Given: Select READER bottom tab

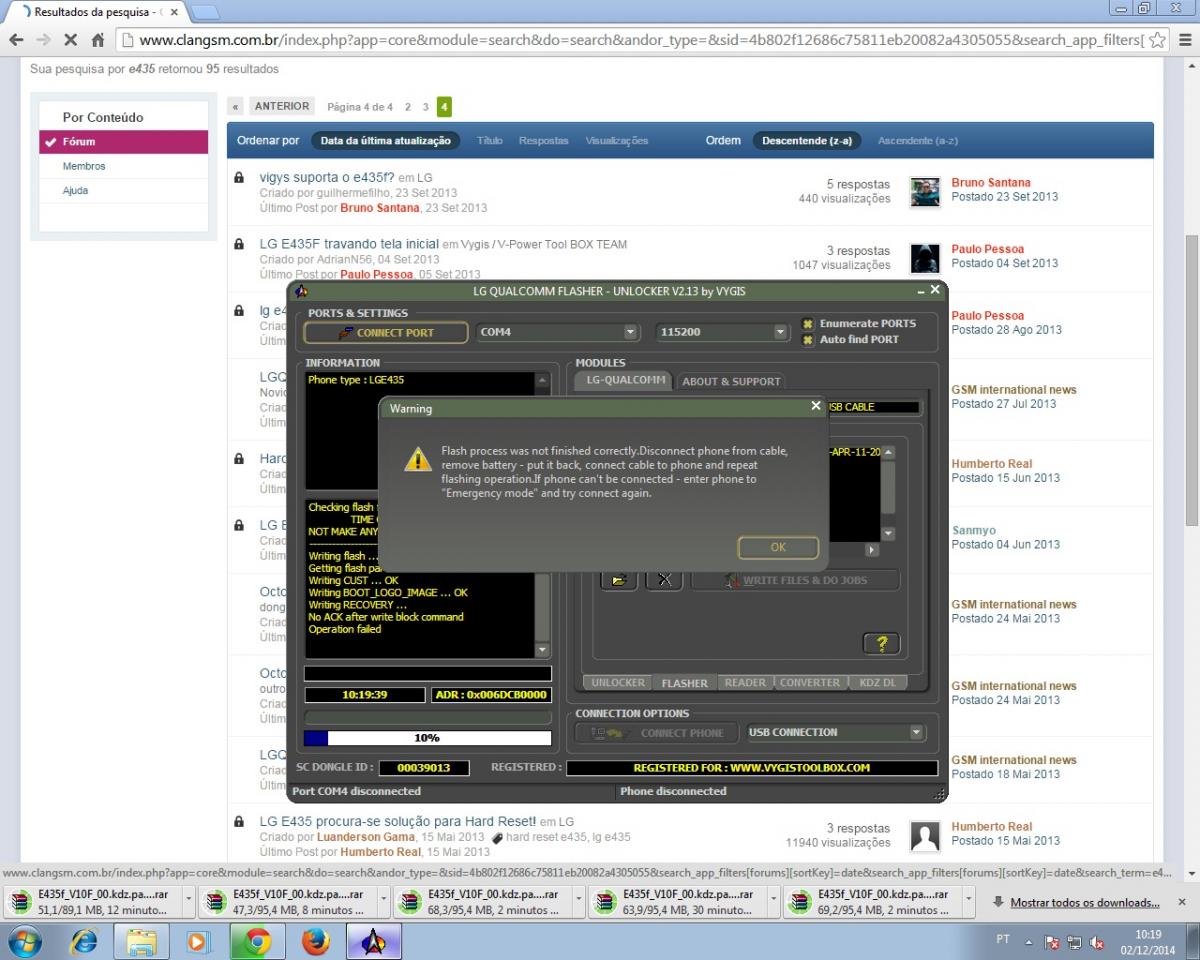Looking at the screenshot, I should point(745,683).
